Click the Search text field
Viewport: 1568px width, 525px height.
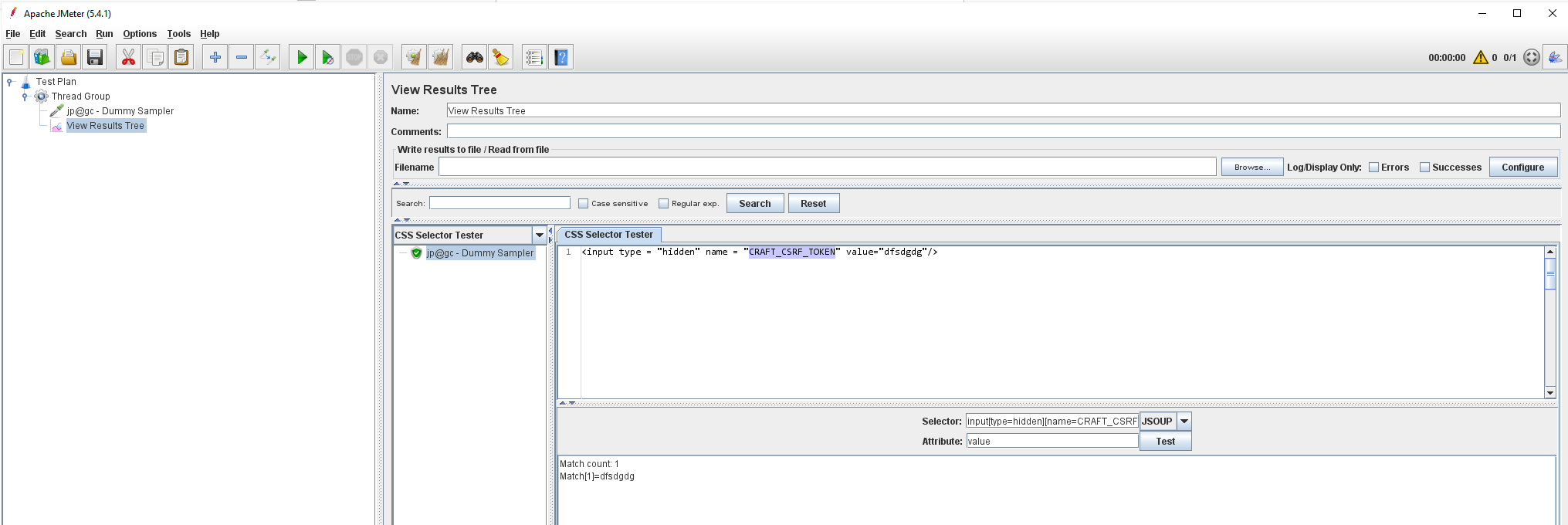(500, 203)
